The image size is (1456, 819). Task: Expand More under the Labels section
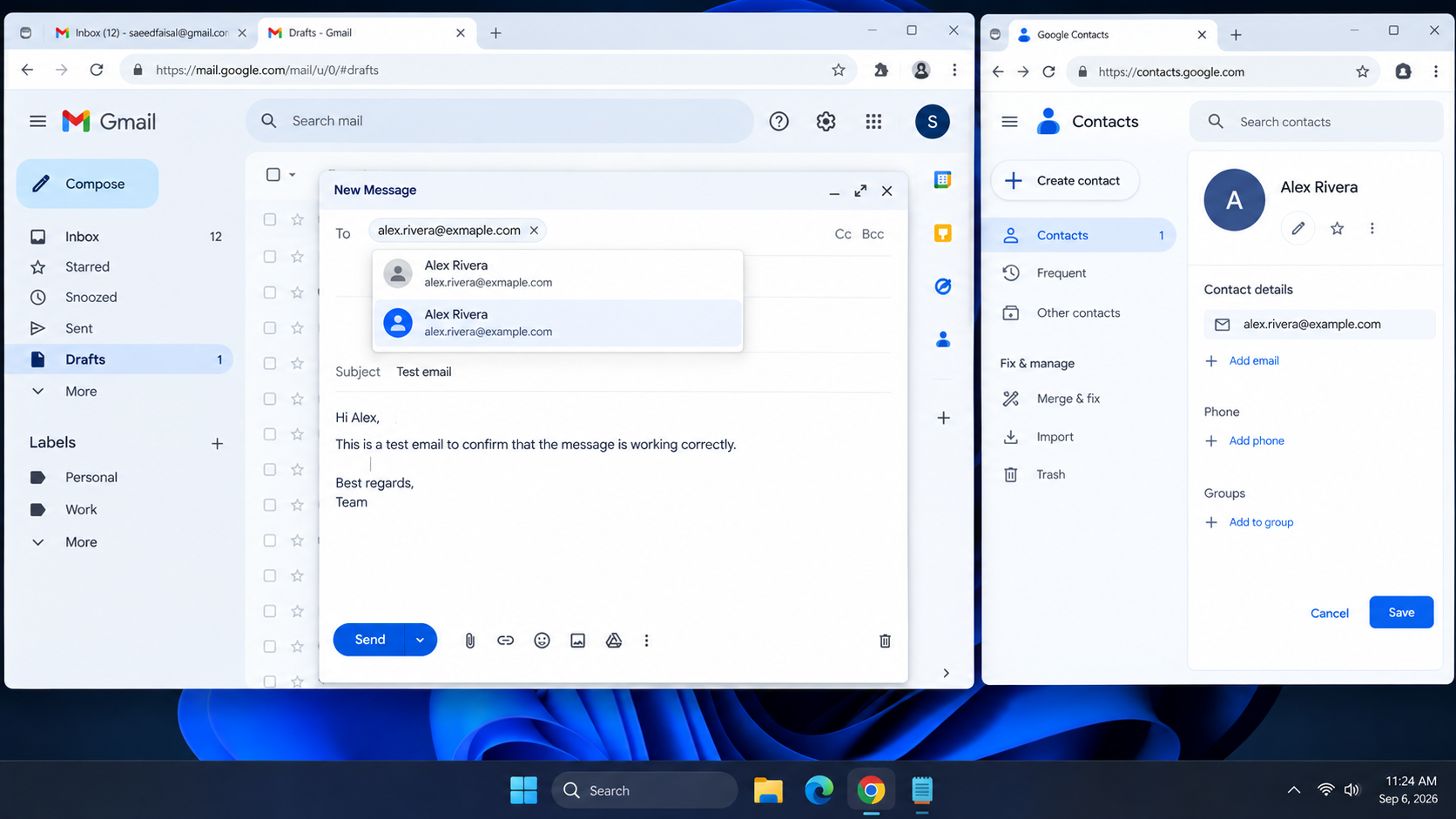point(81,542)
